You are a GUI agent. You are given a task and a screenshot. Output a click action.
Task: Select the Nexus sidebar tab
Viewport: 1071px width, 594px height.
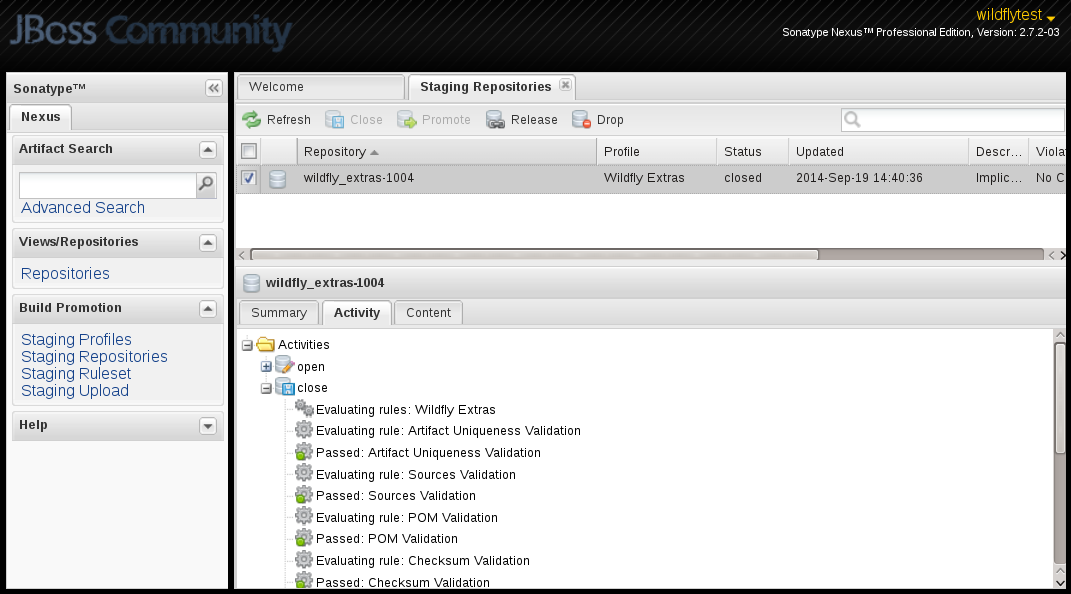40,117
